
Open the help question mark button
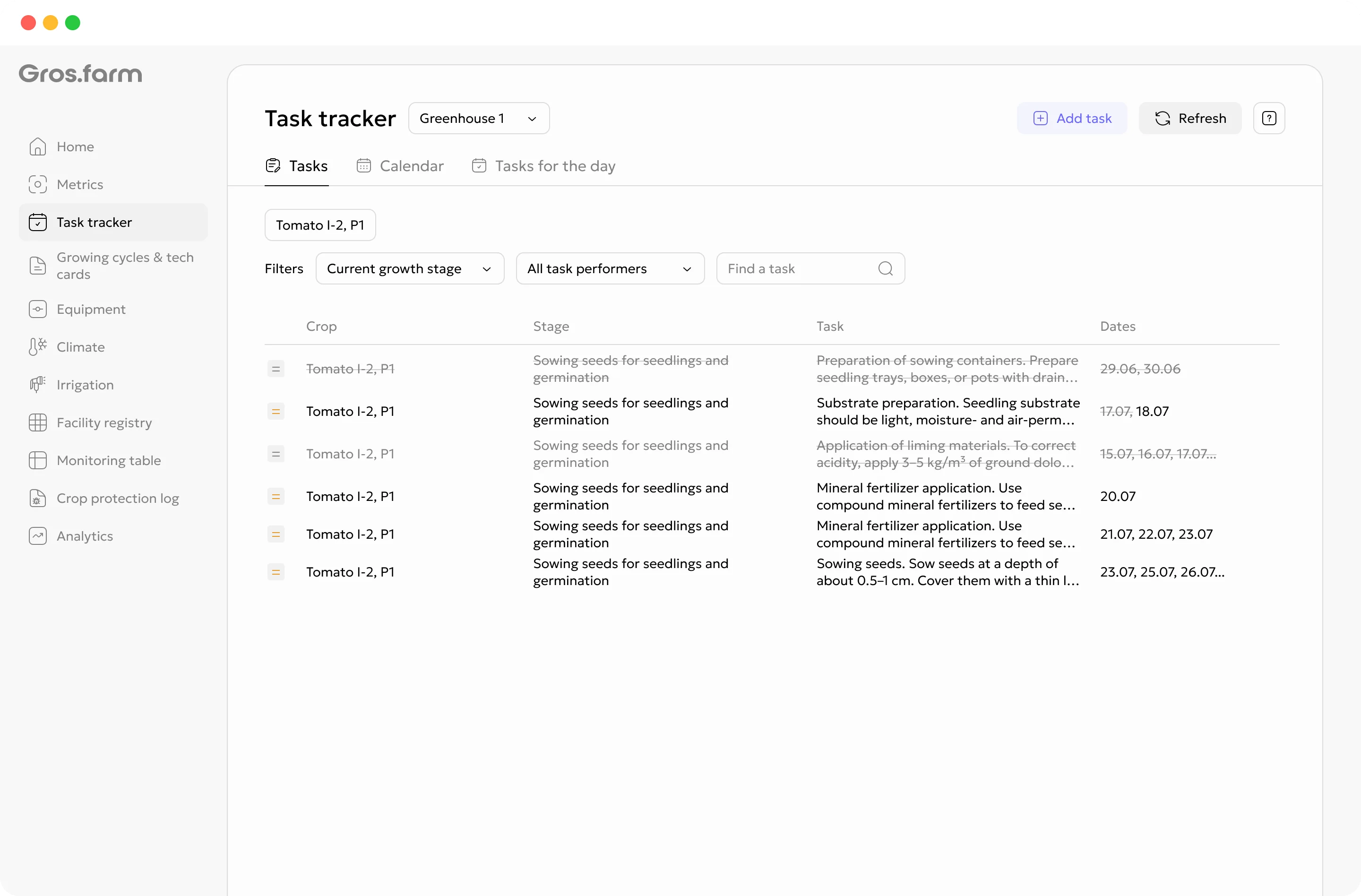(1269, 118)
